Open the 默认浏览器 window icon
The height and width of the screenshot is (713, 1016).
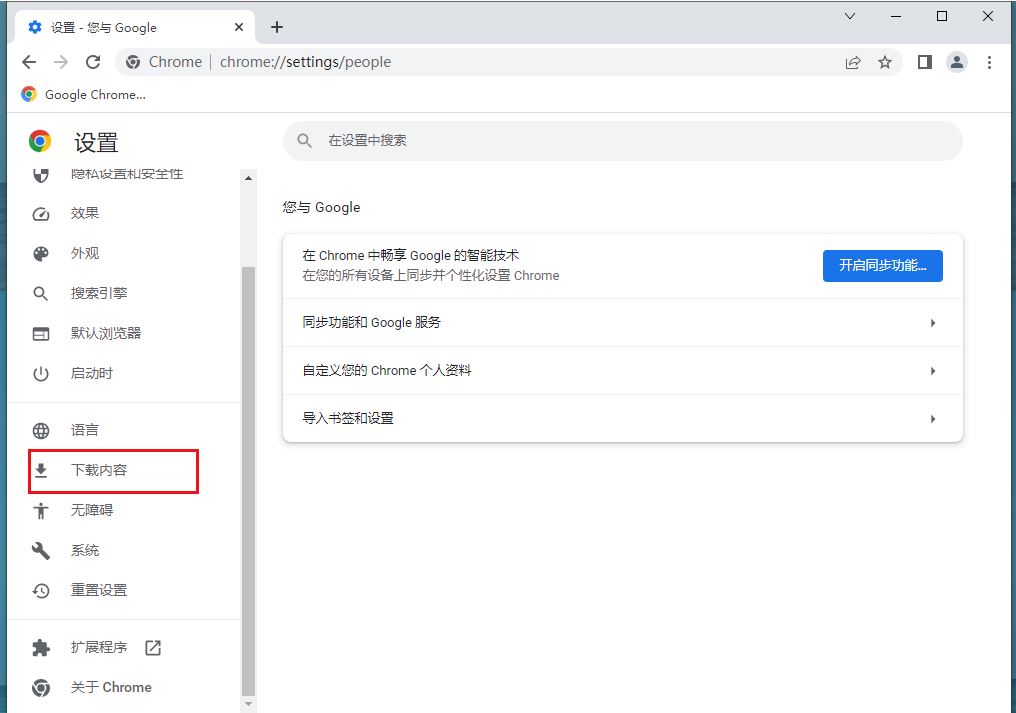click(41, 334)
